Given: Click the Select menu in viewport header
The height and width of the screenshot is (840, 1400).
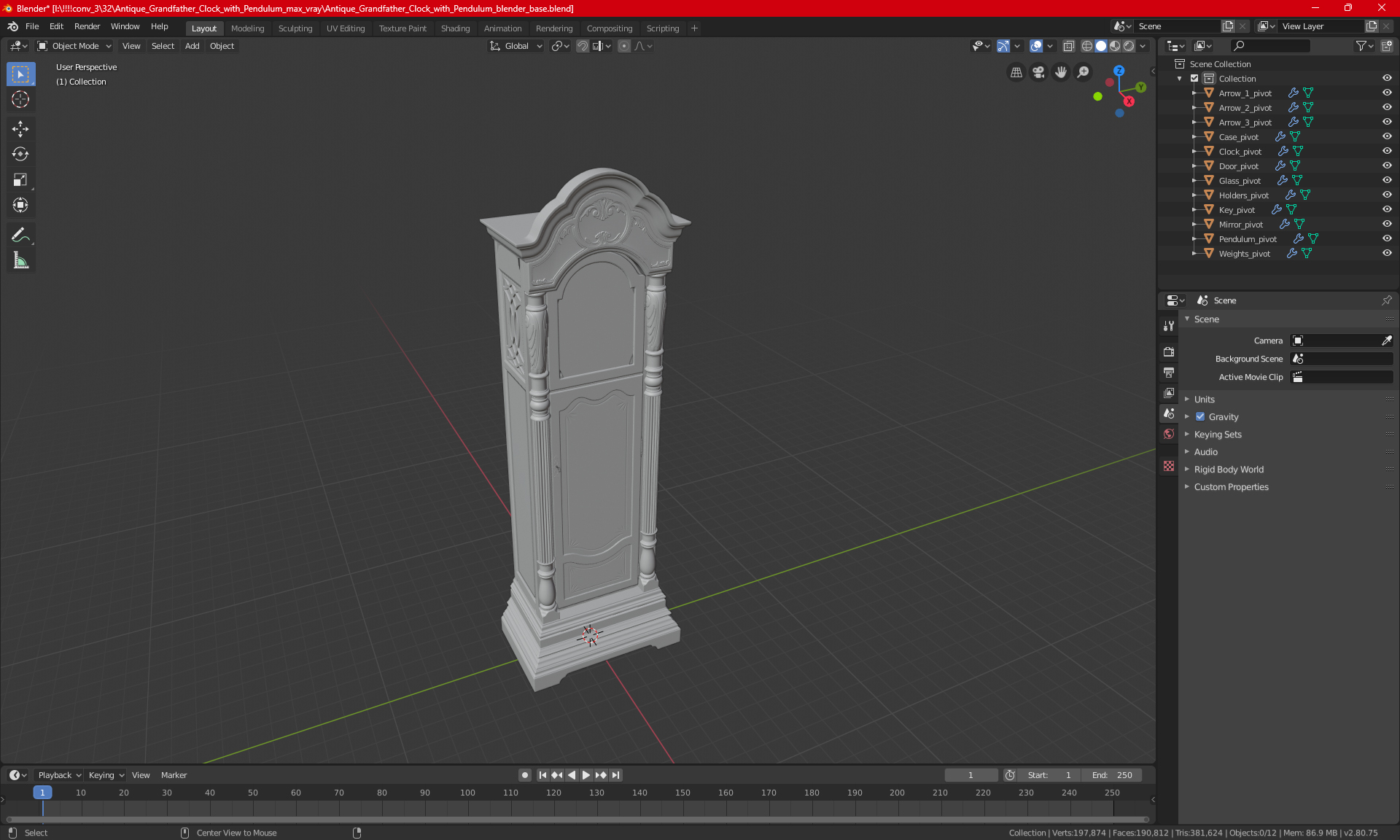Looking at the screenshot, I should tap(163, 46).
